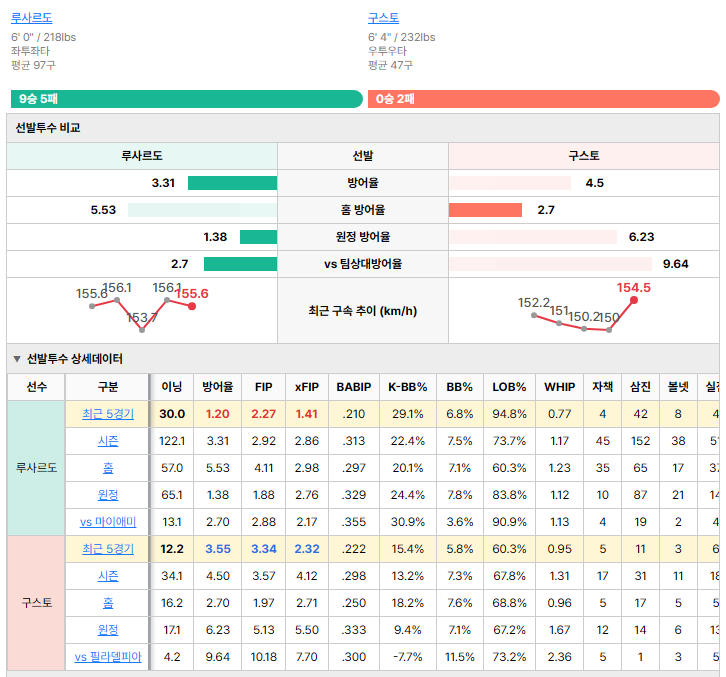Click the -7.7% K-BB% value
This screenshot has height=677, width=726.
tap(407, 657)
